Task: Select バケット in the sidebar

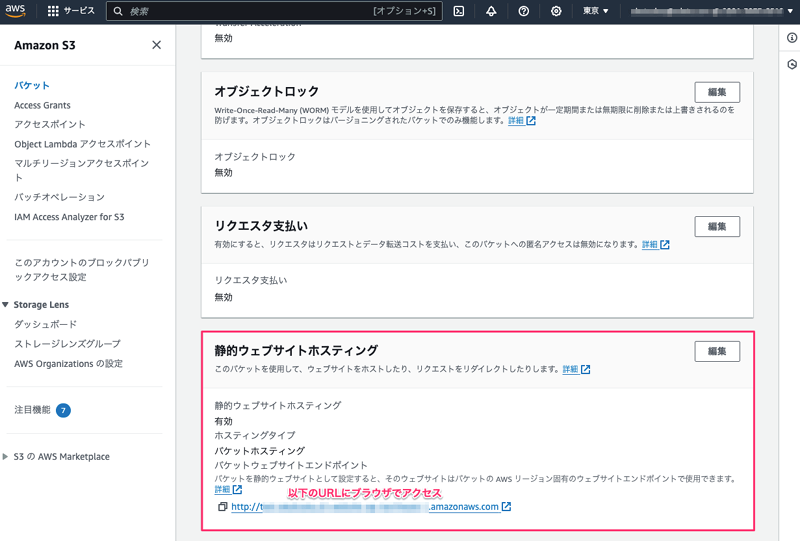Action: point(32,86)
